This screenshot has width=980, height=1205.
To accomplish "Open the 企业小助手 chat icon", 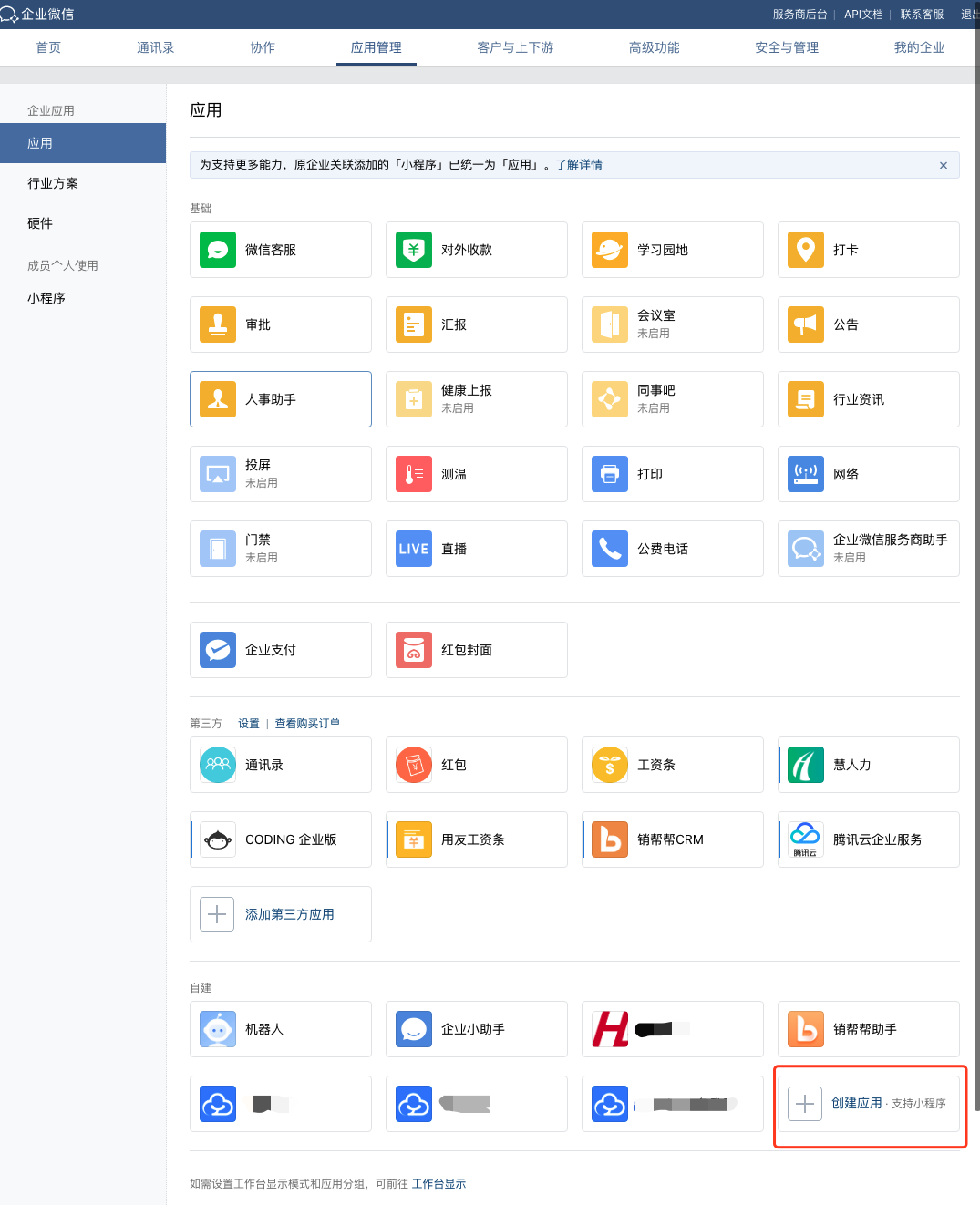I will pyautogui.click(x=414, y=1029).
